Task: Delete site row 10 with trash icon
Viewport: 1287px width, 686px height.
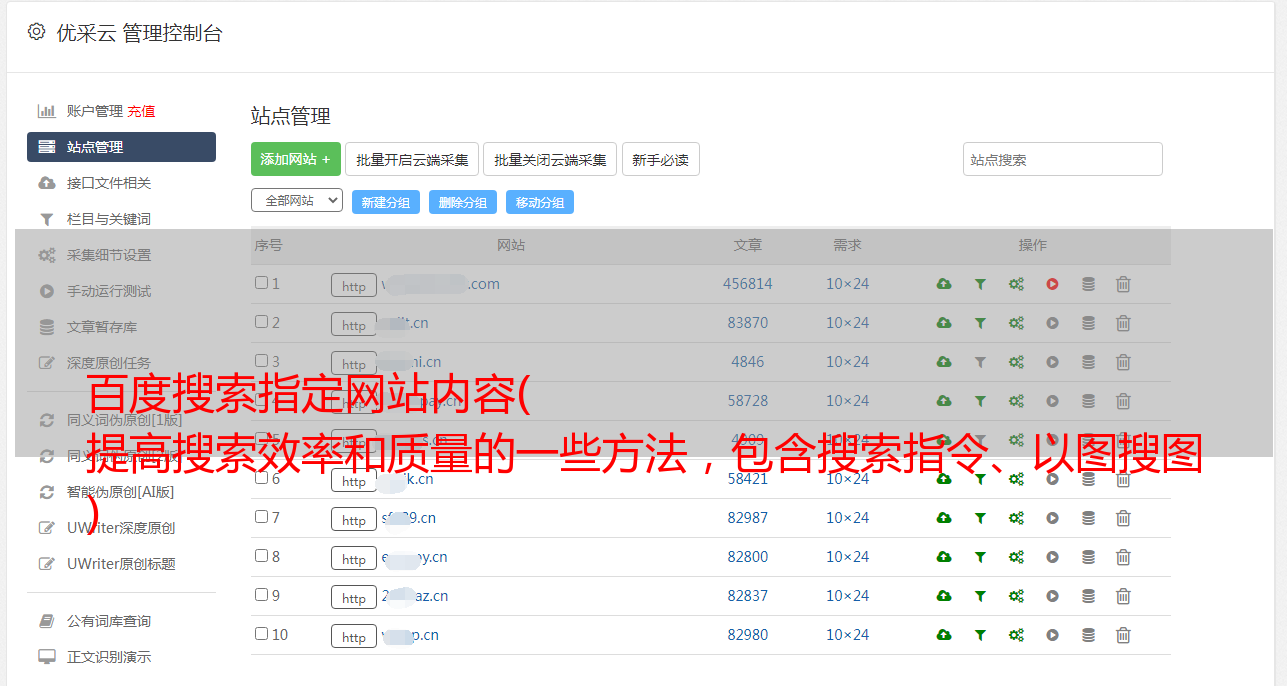Action: 1123,635
